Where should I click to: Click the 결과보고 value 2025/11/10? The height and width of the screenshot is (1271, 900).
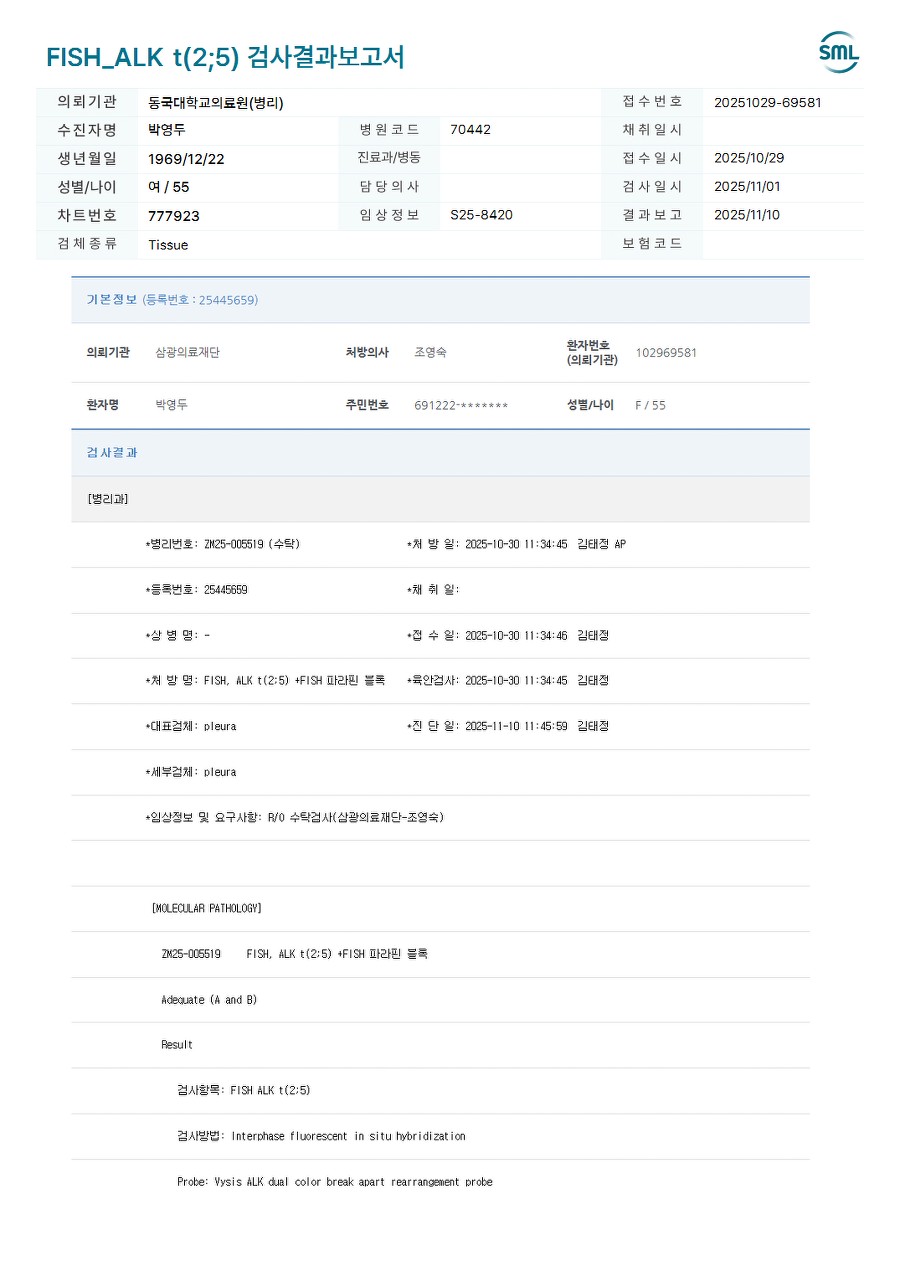(747, 215)
